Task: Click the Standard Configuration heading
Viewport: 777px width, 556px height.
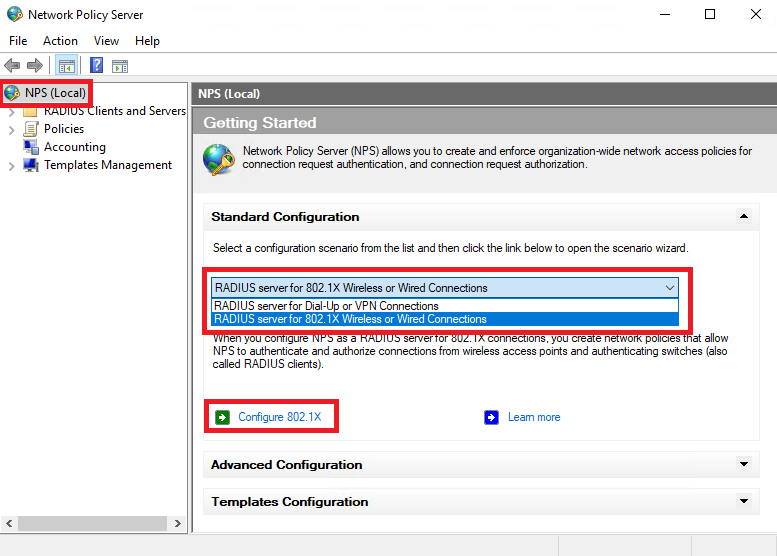Action: pyautogui.click(x=285, y=217)
